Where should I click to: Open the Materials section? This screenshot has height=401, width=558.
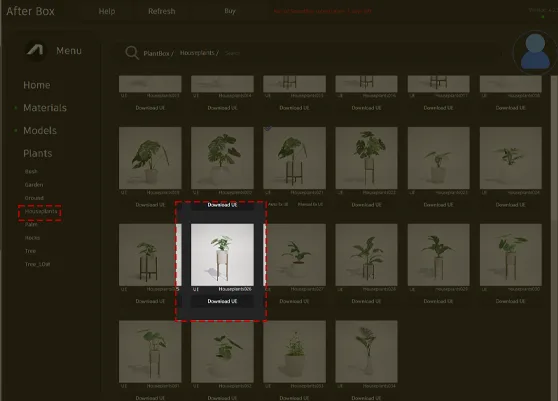click(45, 108)
